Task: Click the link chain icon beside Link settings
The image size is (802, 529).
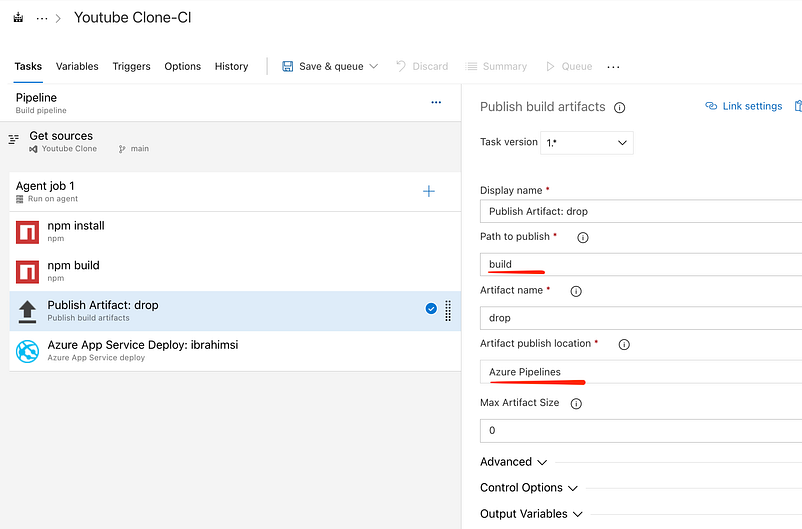Action: point(711,106)
